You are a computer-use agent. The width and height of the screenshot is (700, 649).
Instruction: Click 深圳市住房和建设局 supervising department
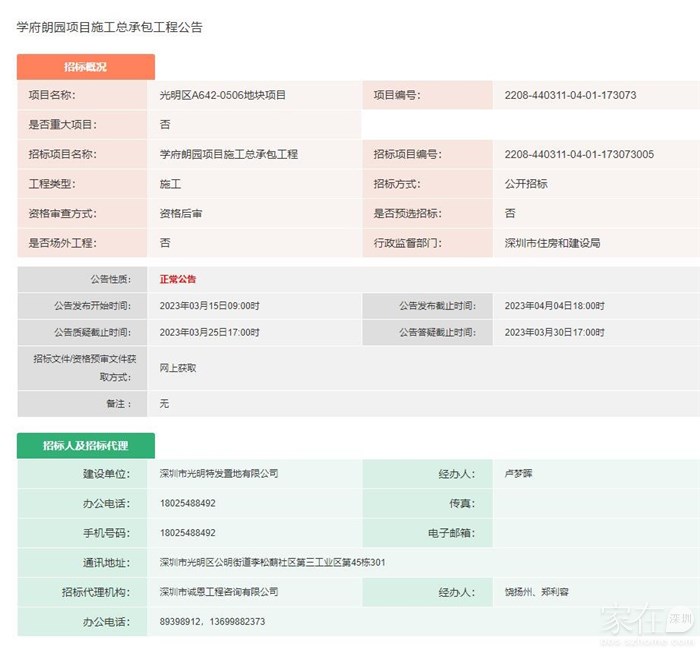point(552,243)
